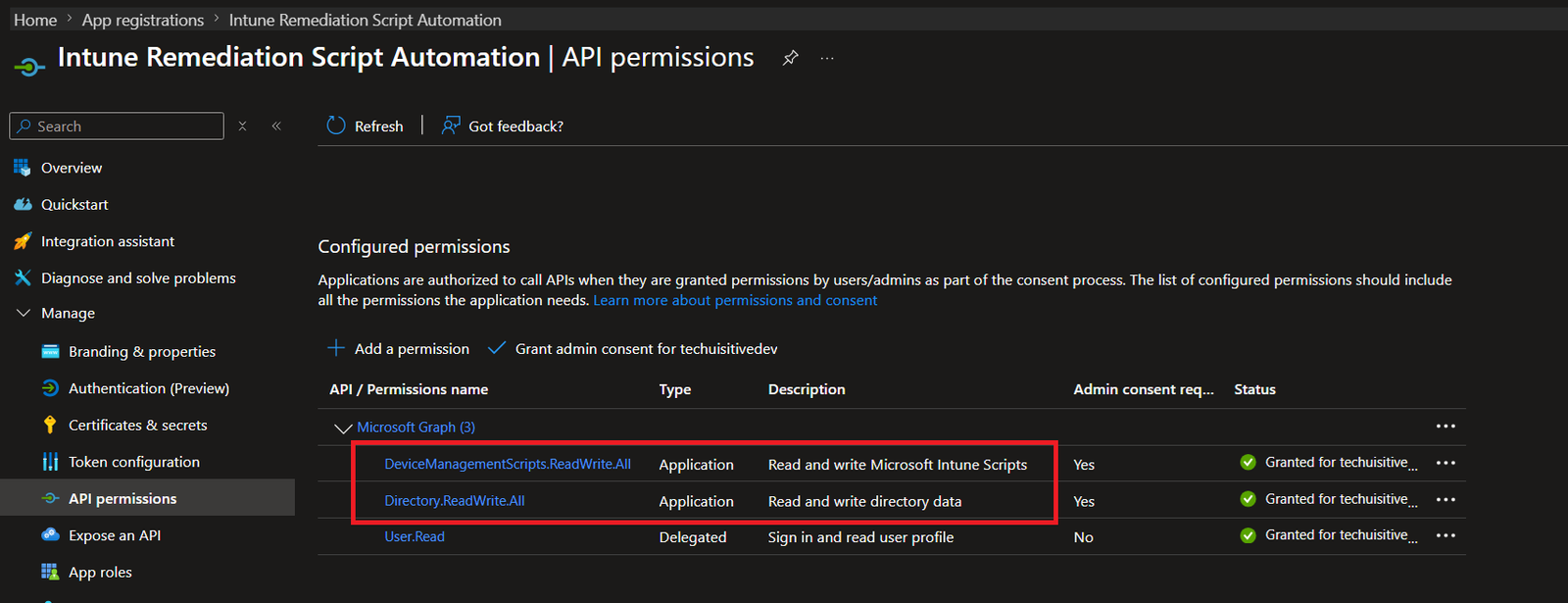The image size is (1568, 603).
Task: Go to Home breadcrumb
Action: click(35, 20)
